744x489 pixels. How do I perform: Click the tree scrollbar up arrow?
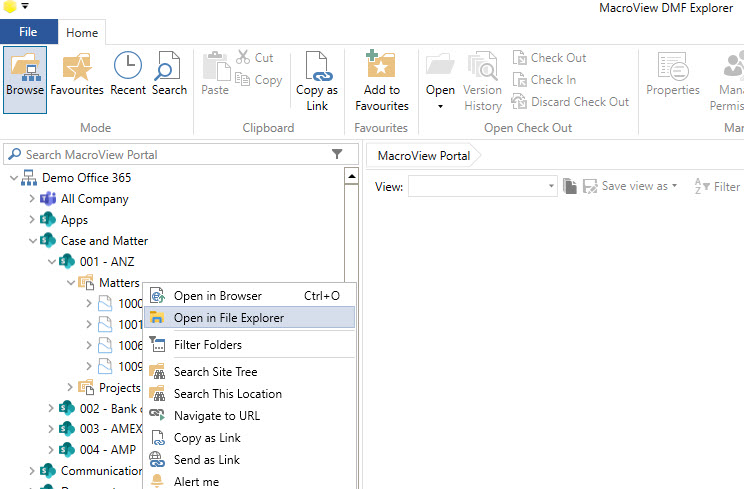tap(351, 176)
